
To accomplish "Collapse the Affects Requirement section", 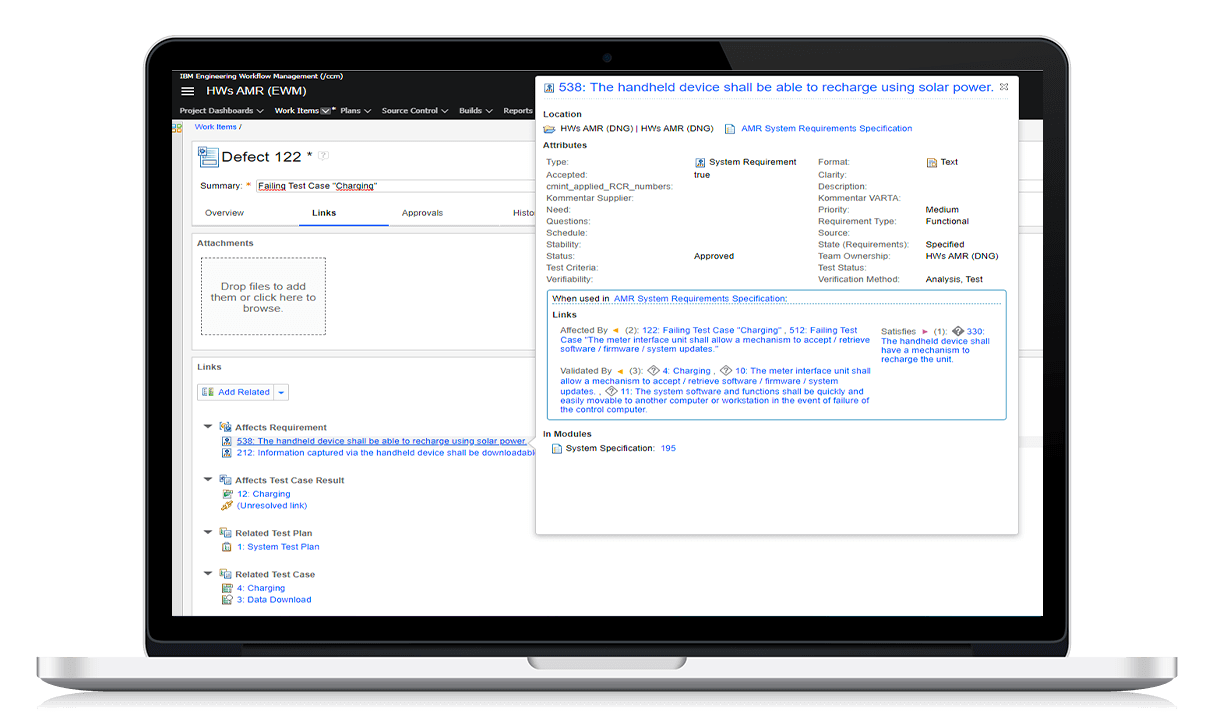I will [208, 426].
